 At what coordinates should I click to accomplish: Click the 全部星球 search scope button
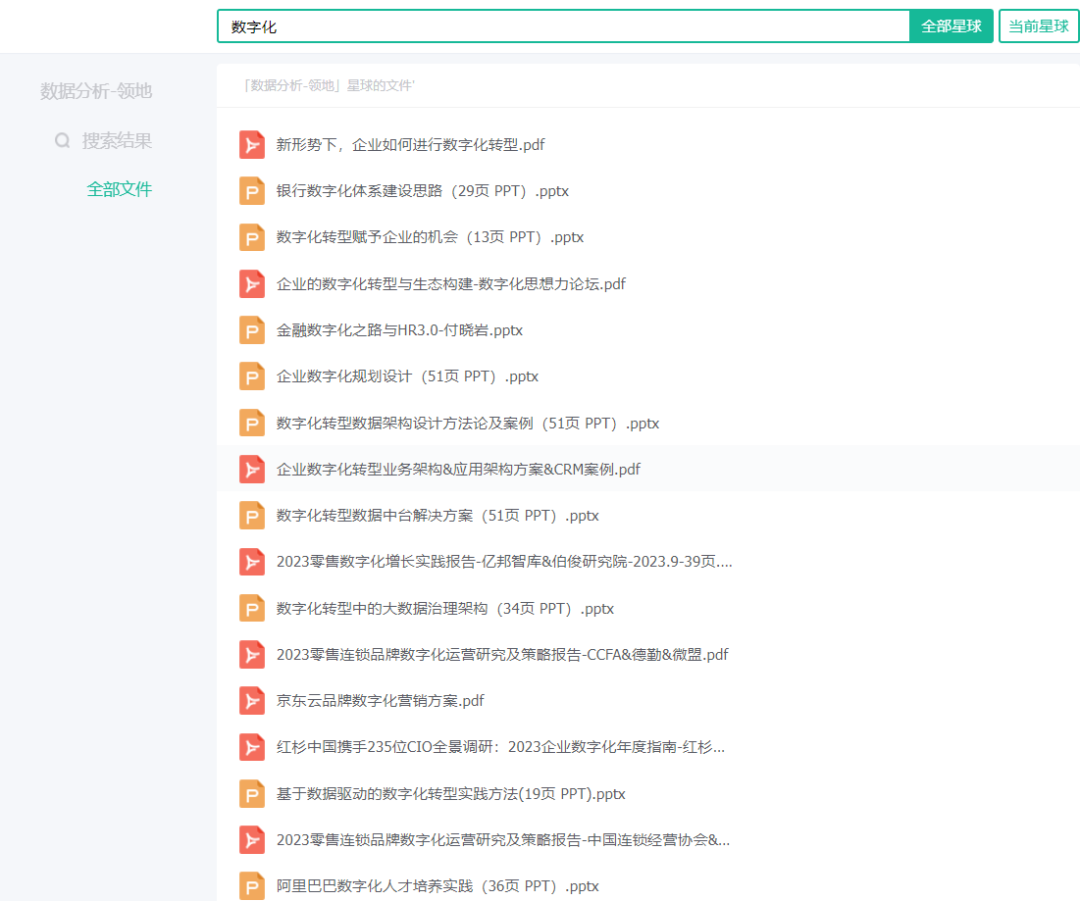(x=951, y=27)
